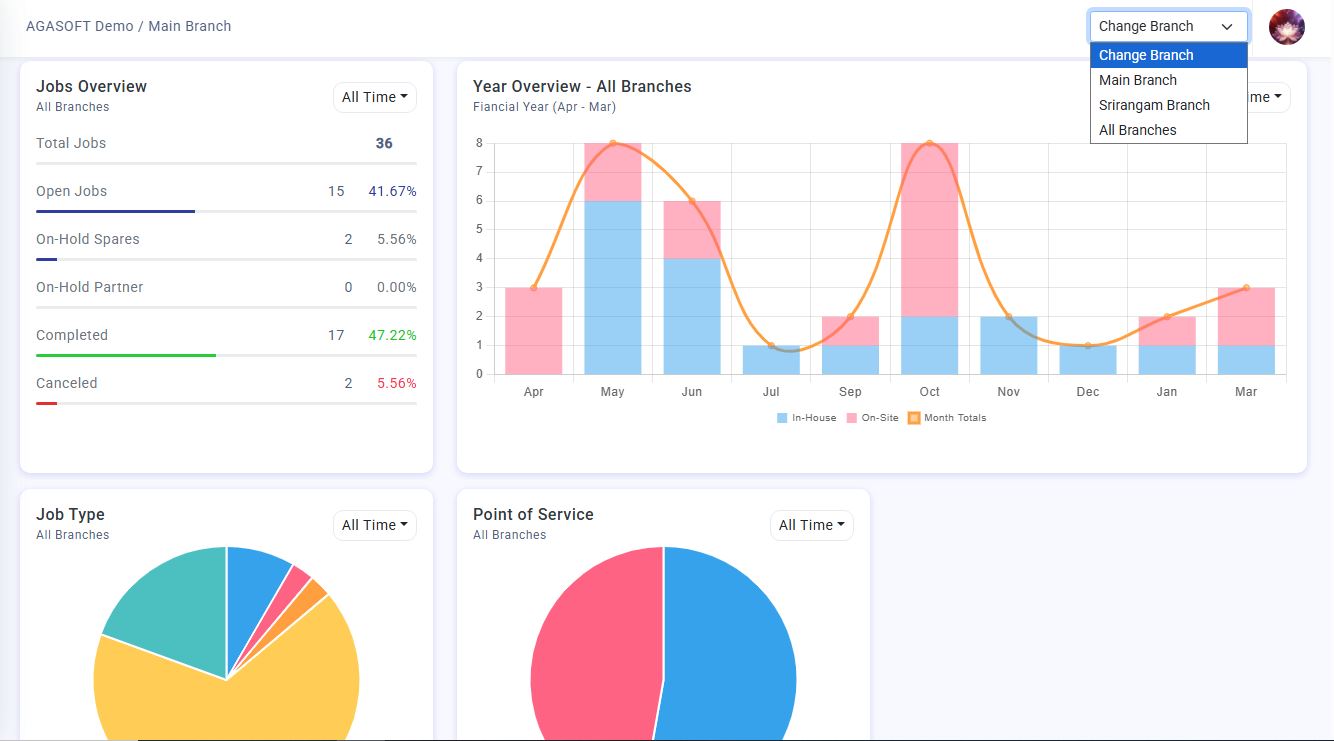
Task: Click October's pink On-Site bar segment
Action: click(x=929, y=230)
